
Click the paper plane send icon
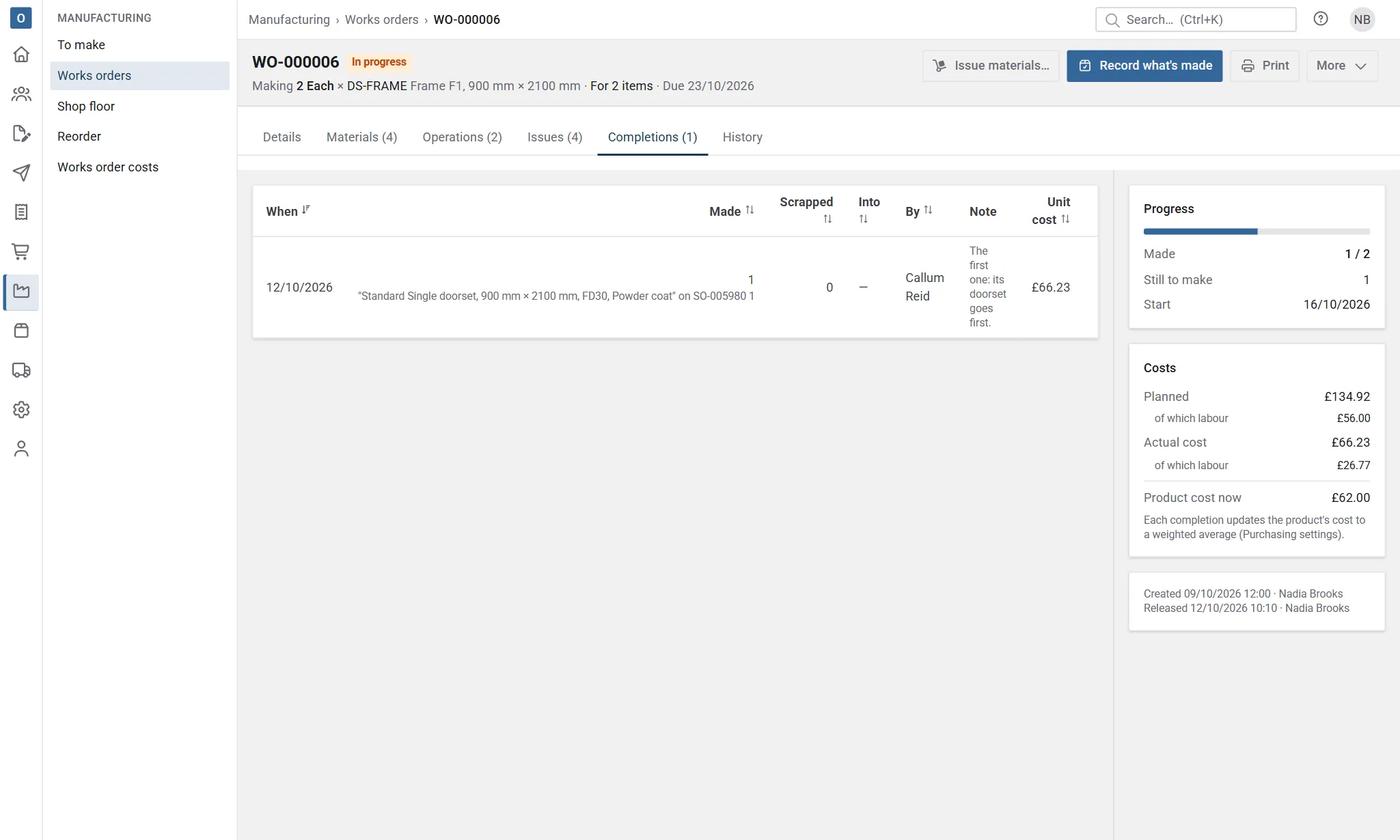[21, 173]
